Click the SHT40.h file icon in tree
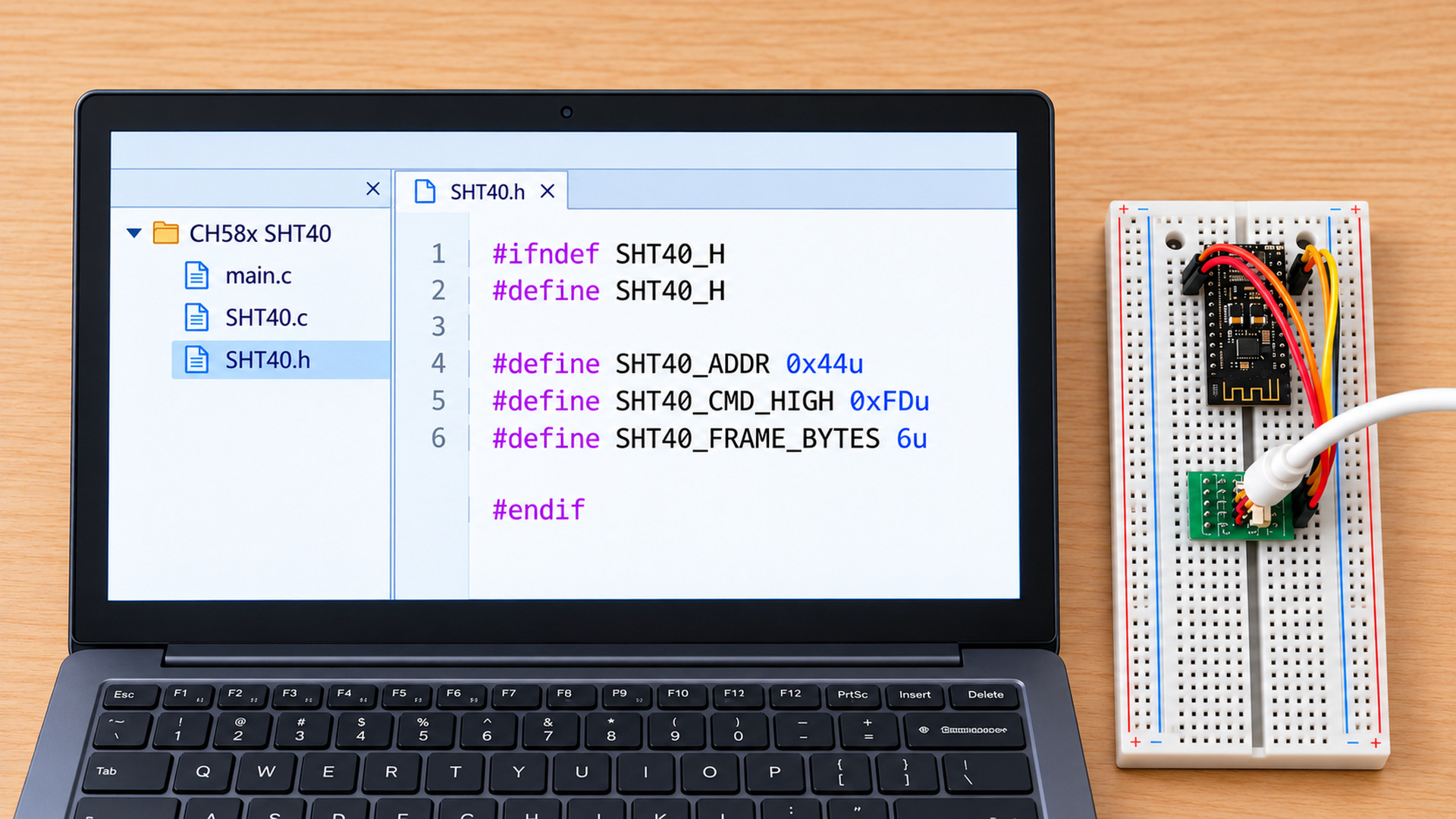1456x819 pixels. point(196,359)
